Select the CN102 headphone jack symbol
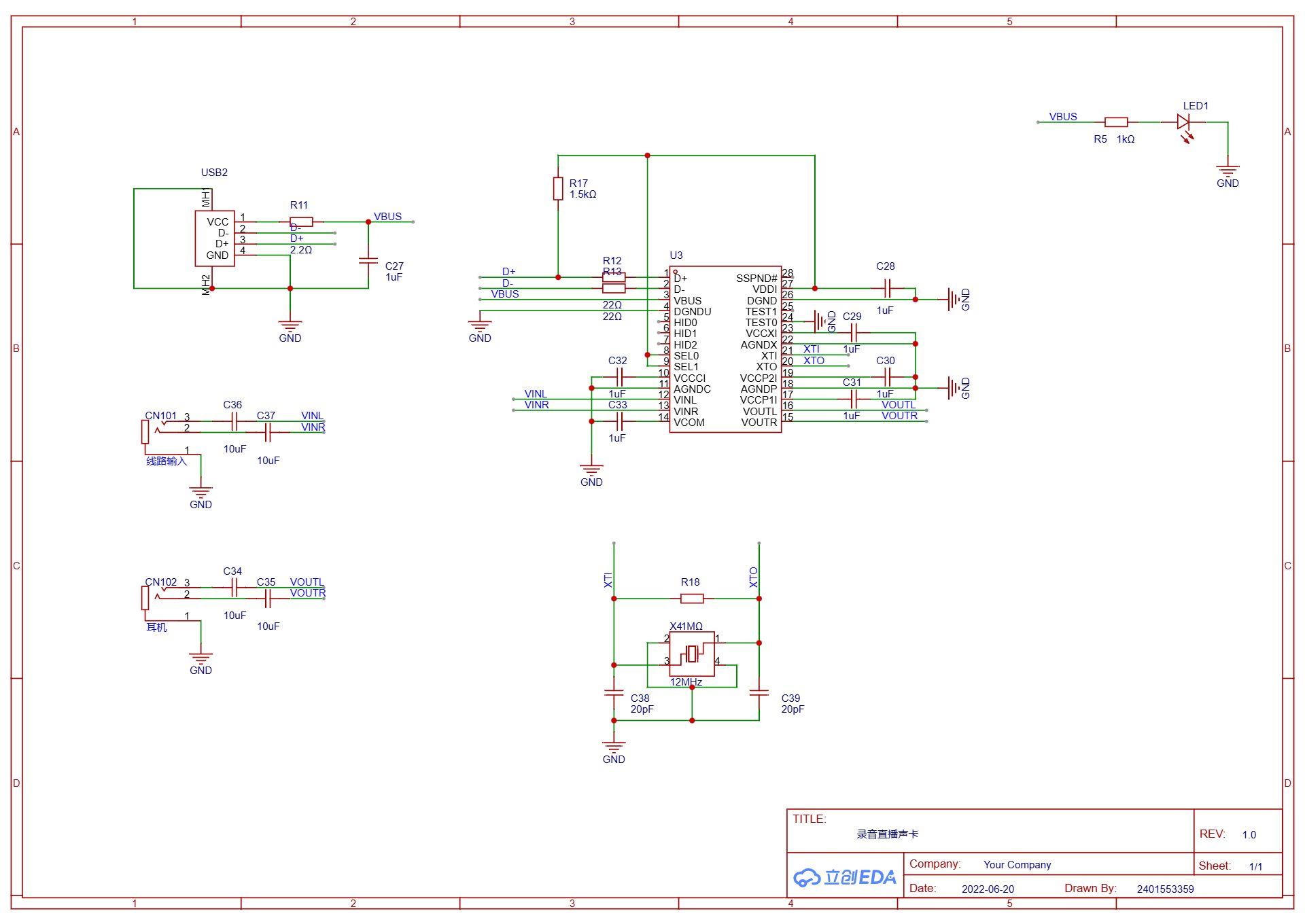 point(145,598)
